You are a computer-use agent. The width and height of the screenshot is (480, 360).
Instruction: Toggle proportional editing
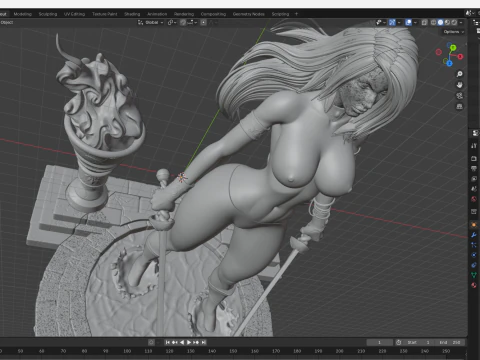pos(203,22)
